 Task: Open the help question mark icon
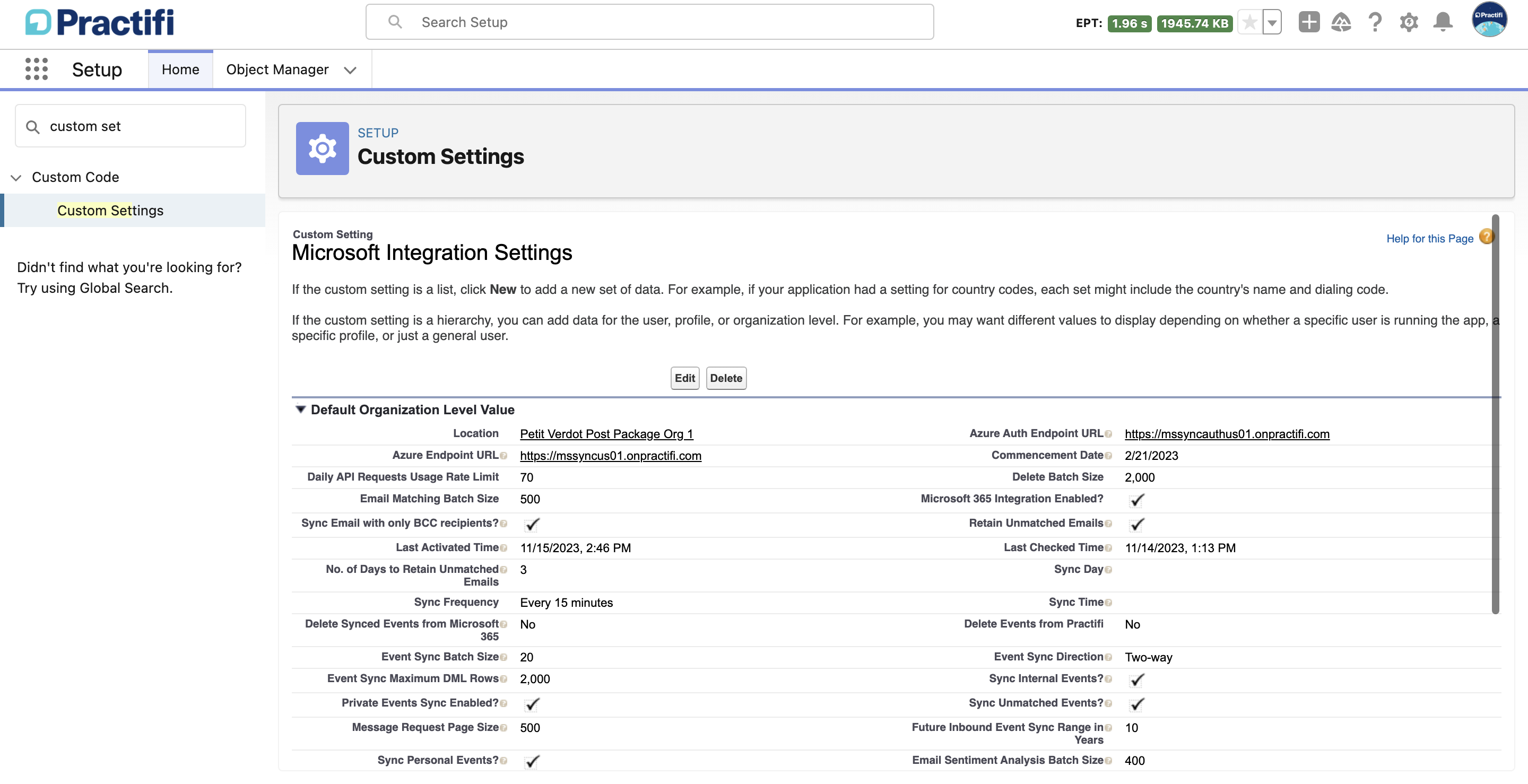coord(1375,22)
